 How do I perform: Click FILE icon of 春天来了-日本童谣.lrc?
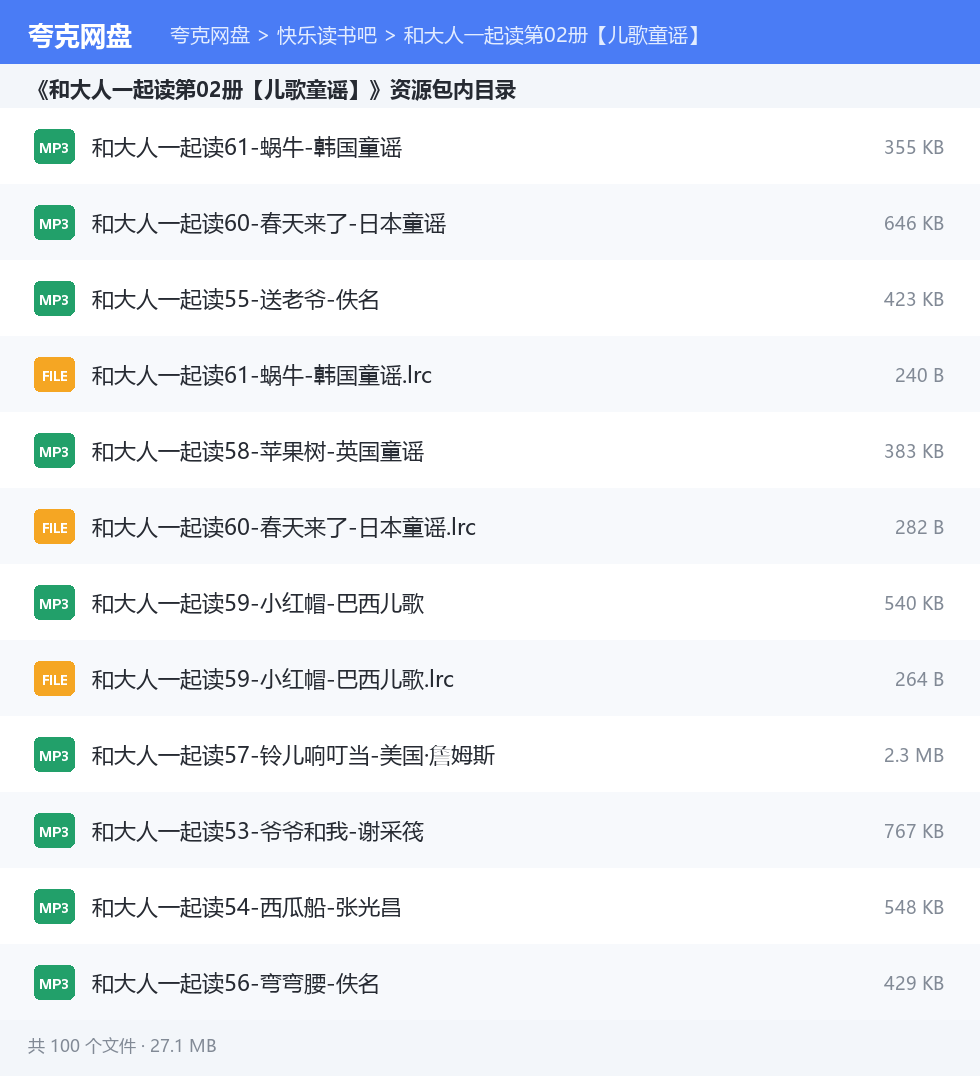coord(54,527)
